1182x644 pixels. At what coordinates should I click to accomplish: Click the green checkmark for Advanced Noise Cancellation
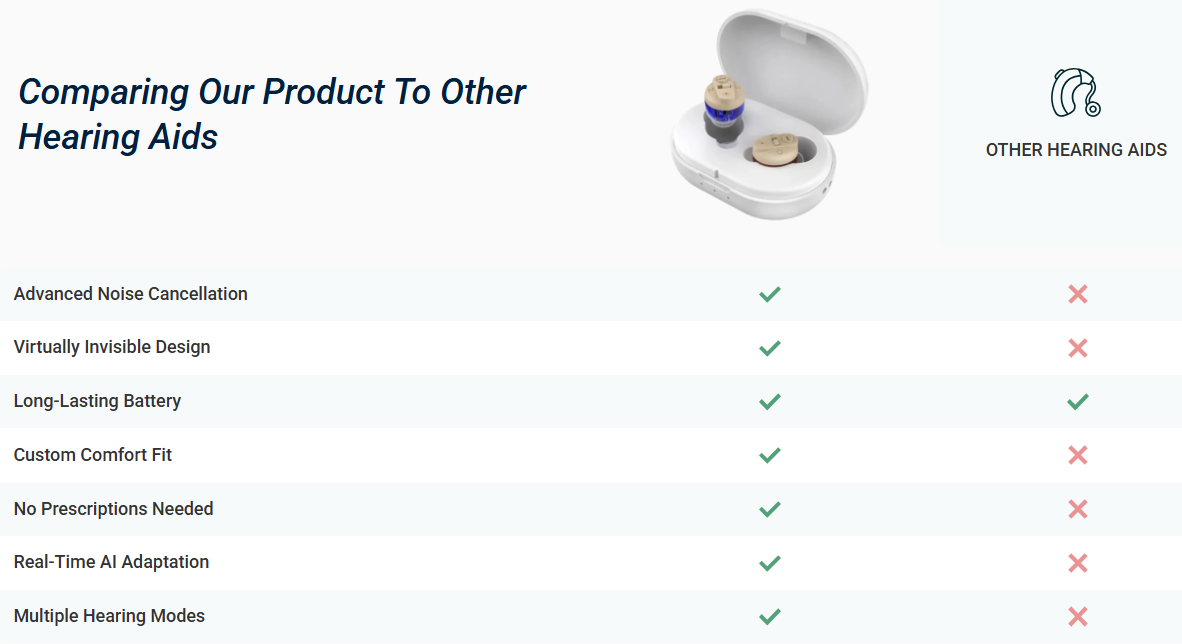click(769, 294)
